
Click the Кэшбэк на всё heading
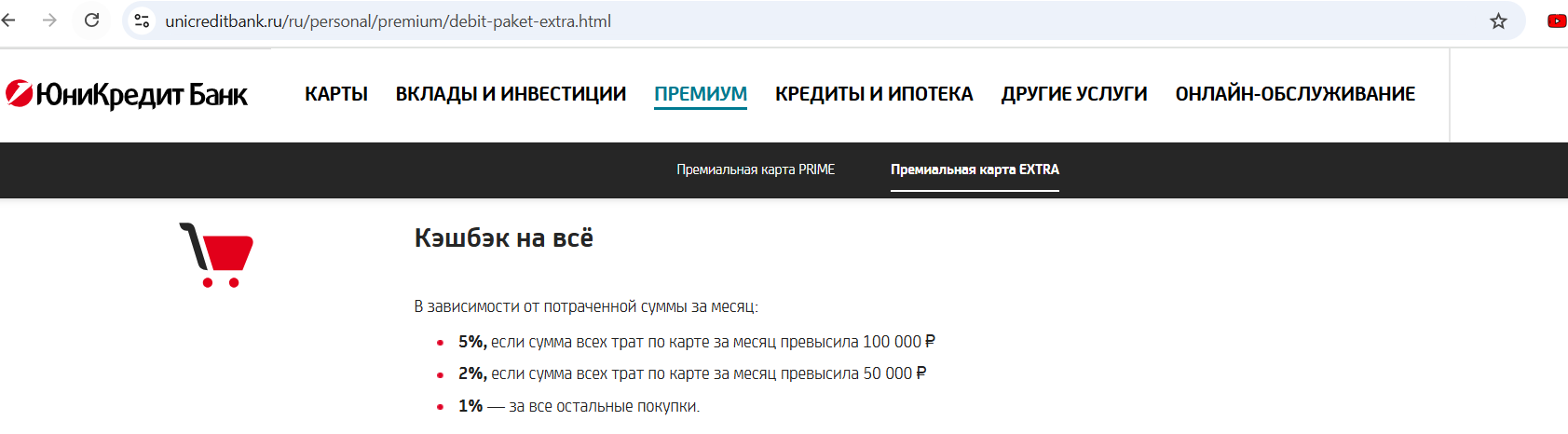click(504, 238)
